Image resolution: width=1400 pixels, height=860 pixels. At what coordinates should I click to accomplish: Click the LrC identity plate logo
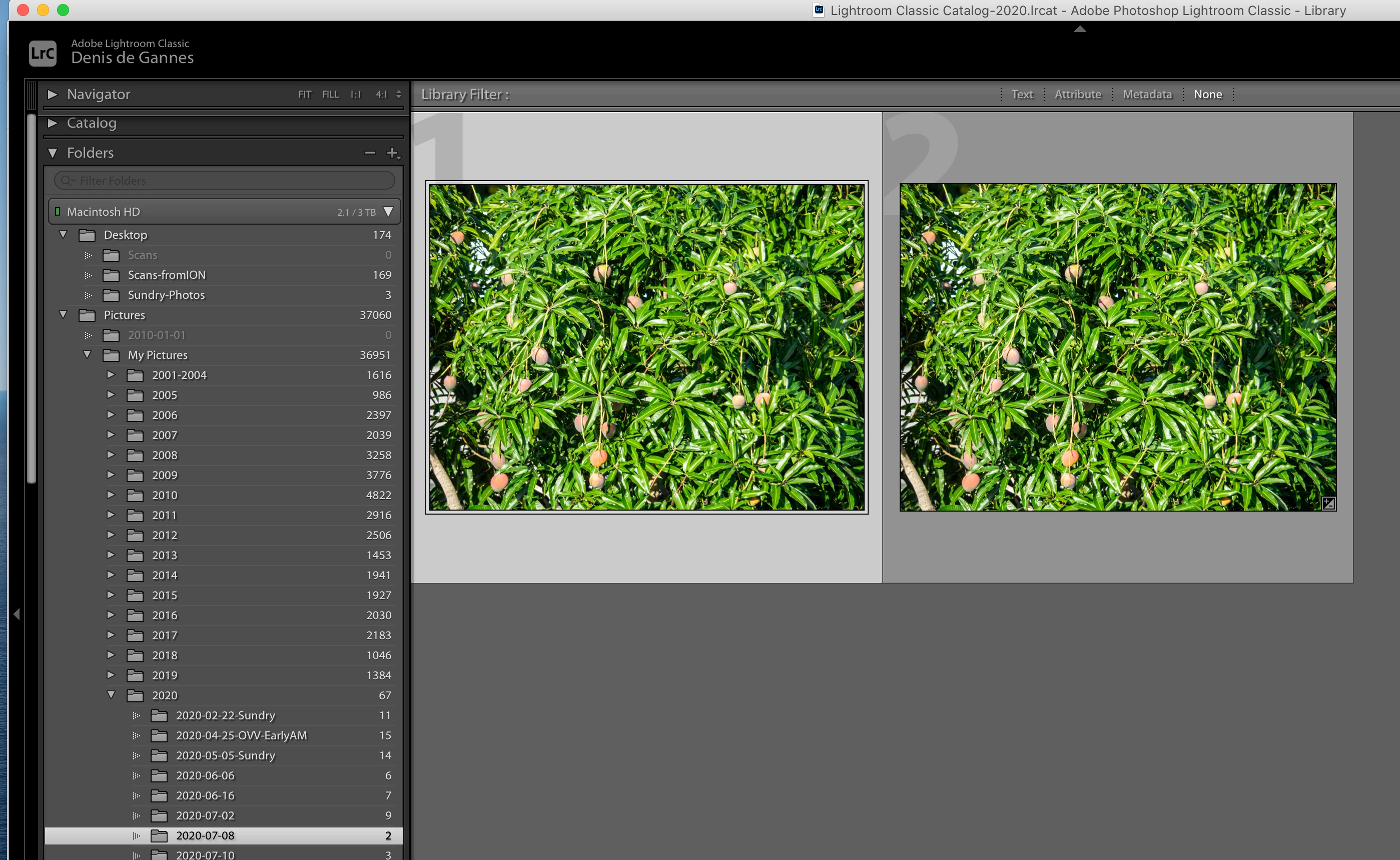coord(43,54)
